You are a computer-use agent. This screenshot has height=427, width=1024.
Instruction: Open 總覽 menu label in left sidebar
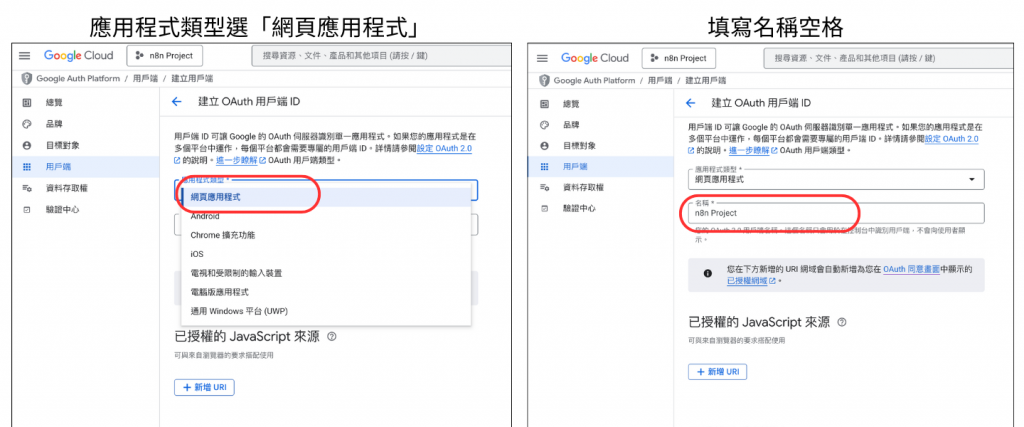pyautogui.click(x=54, y=103)
